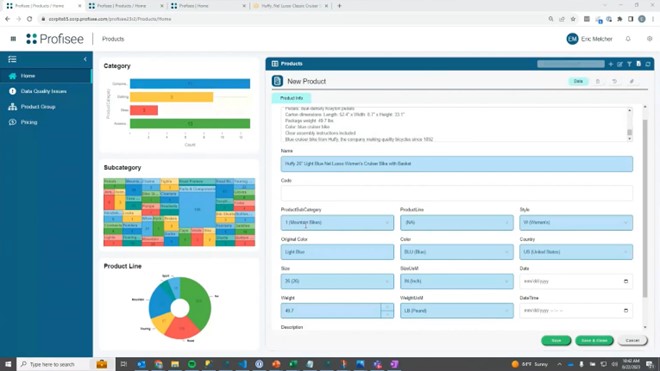This screenshot has width=660, height=371.
Task: Click the form's vertical scrollbar
Action: [x=645, y=208]
